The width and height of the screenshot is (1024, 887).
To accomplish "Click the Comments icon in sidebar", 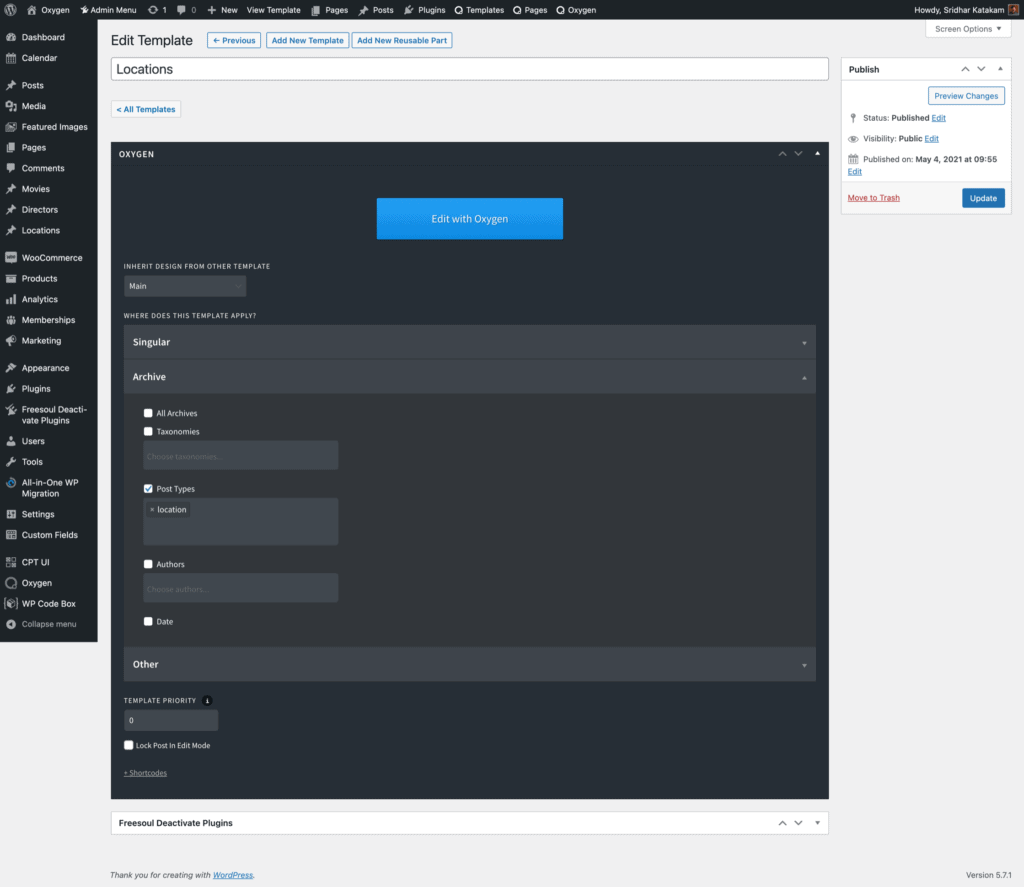I will tap(11, 168).
